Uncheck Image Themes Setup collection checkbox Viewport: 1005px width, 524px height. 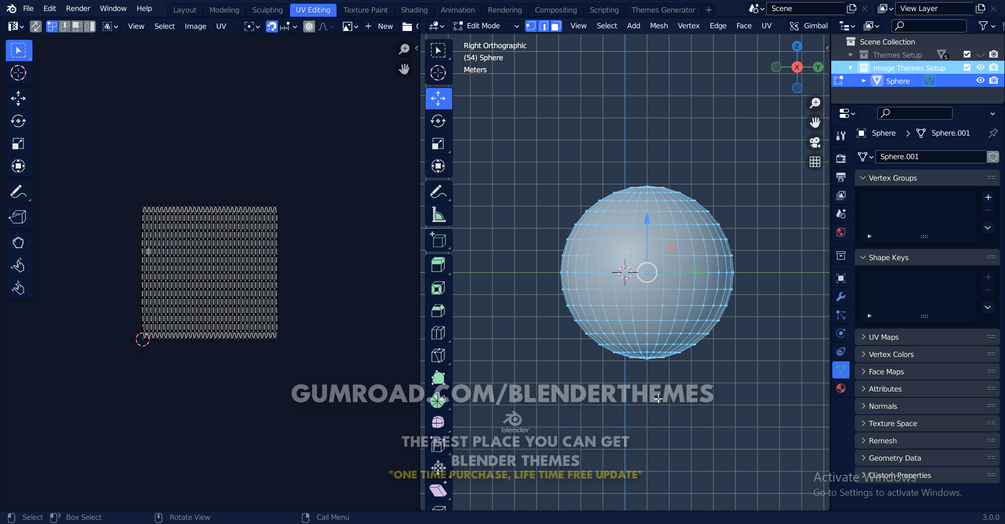tap(967, 67)
